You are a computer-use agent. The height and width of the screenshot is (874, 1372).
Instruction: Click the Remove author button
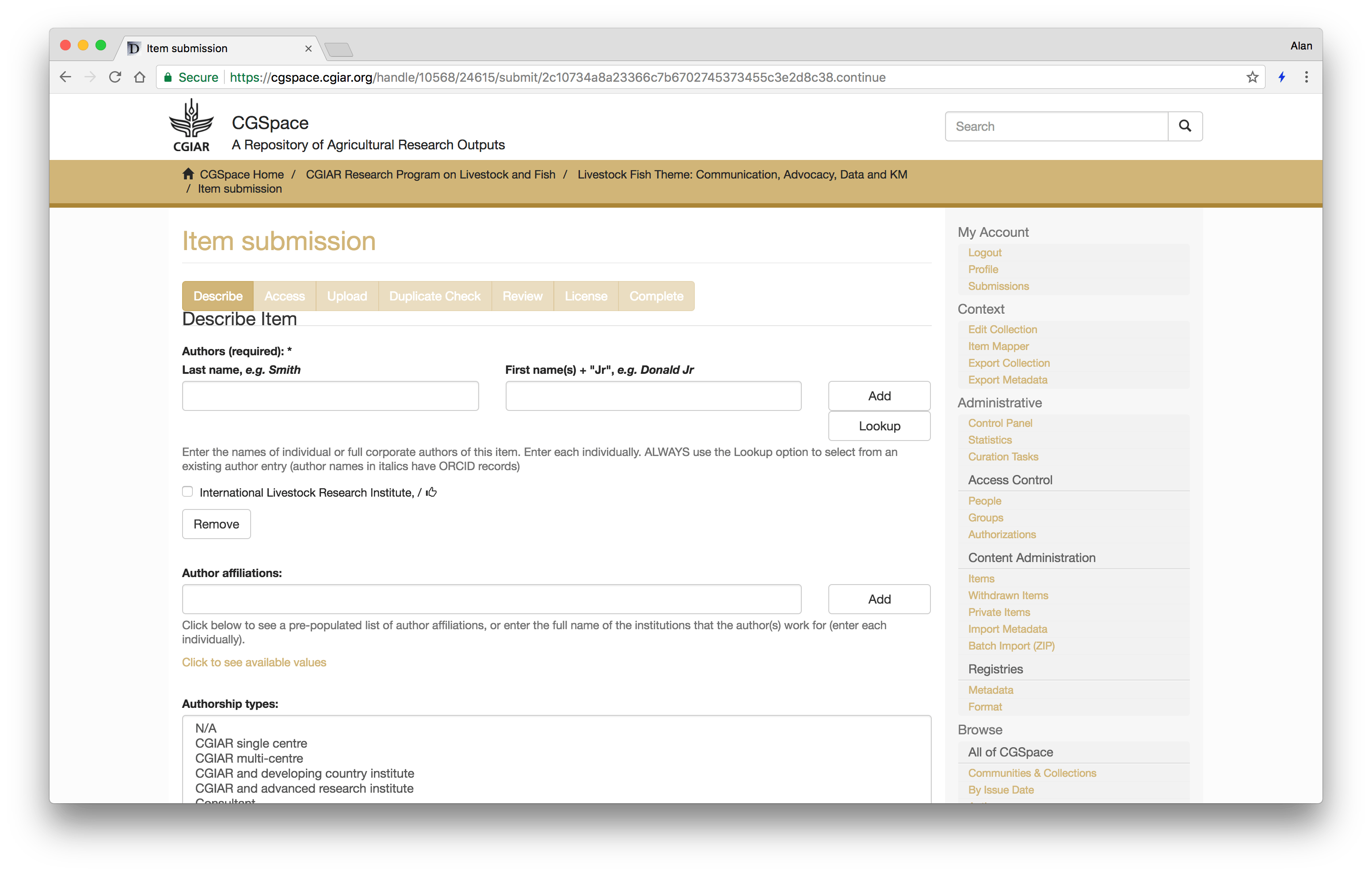[217, 524]
